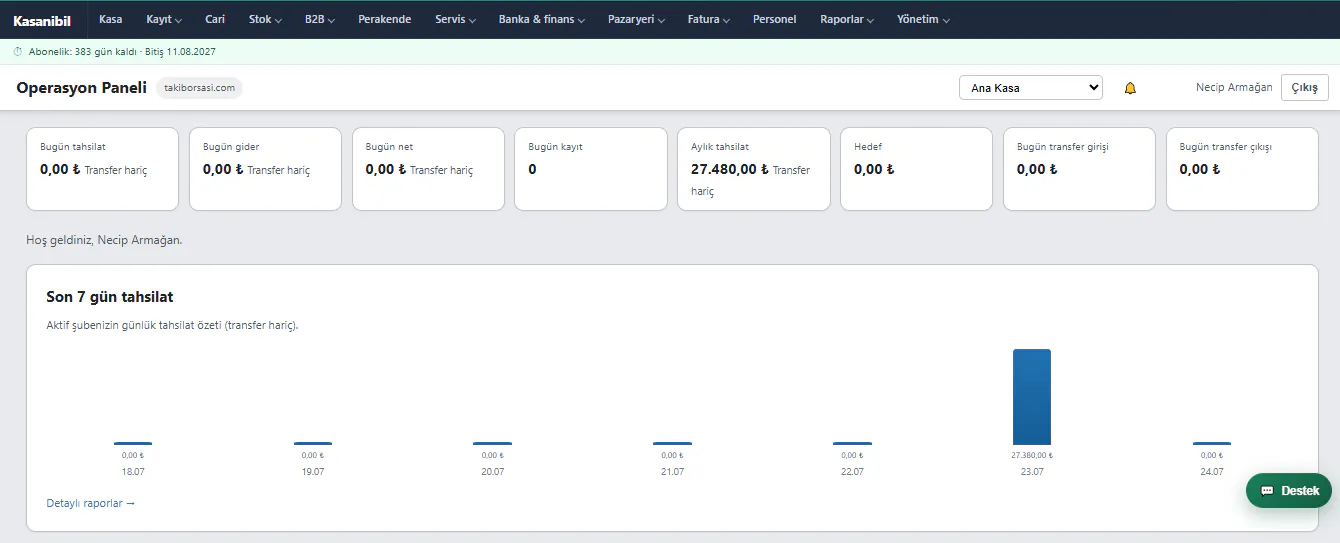
Task: Open the Cari menu item
Action: pyautogui.click(x=215, y=20)
